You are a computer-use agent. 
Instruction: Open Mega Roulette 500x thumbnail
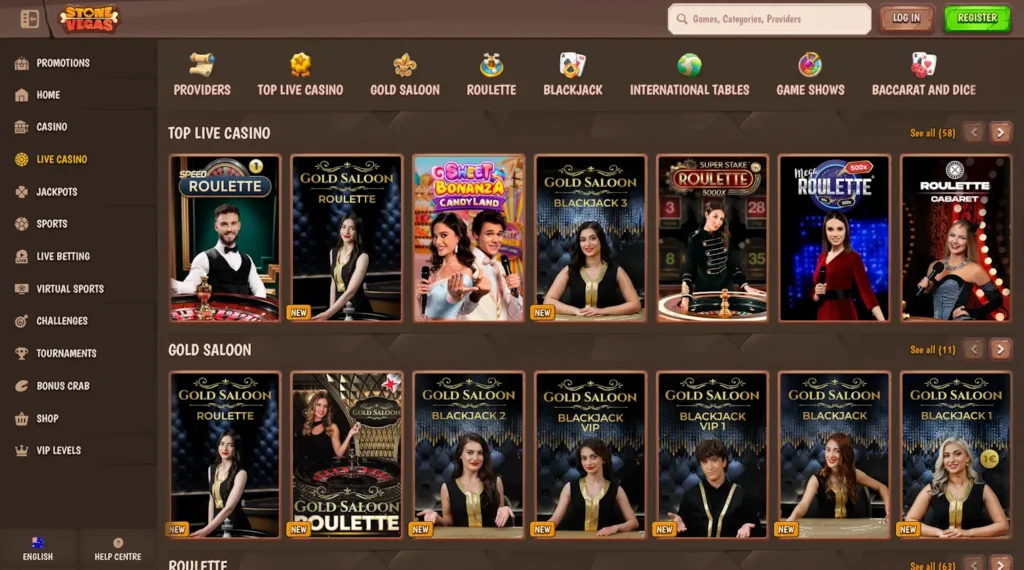pyautogui.click(x=834, y=238)
